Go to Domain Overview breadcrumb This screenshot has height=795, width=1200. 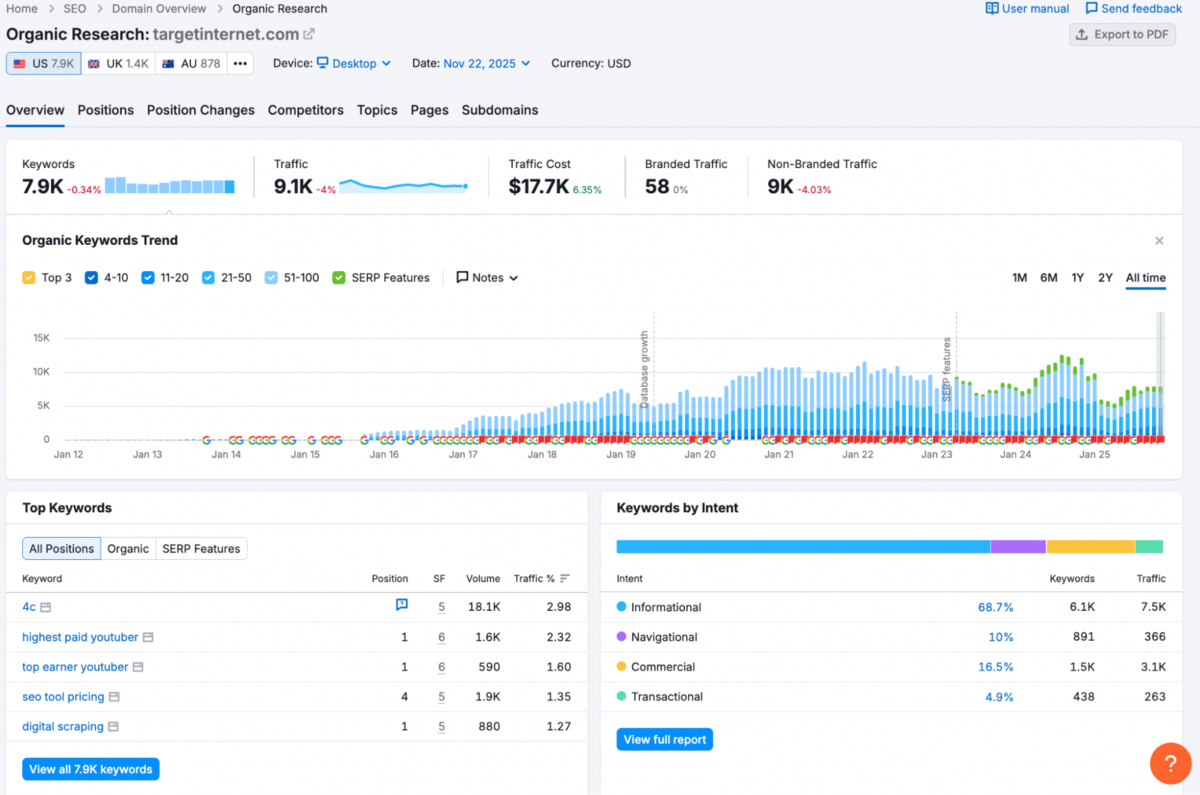click(x=159, y=8)
